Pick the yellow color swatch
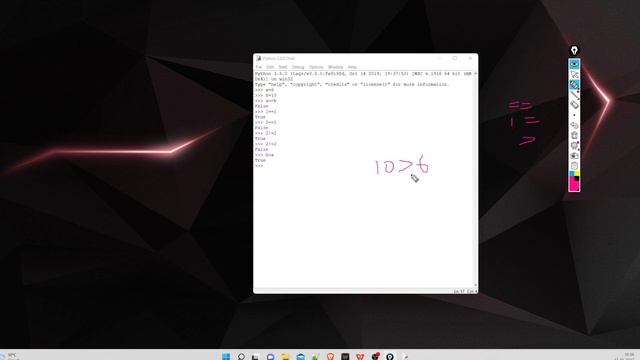Screen dimensions: 640x360 point(577,174)
